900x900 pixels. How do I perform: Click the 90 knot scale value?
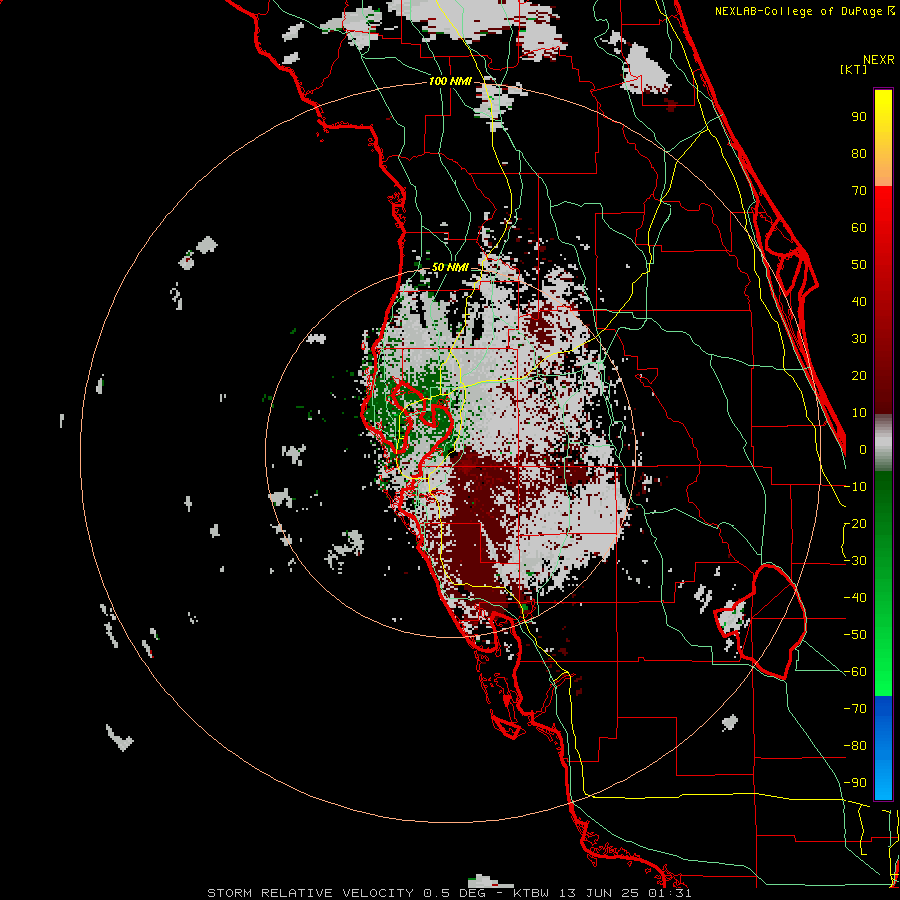(859, 117)
